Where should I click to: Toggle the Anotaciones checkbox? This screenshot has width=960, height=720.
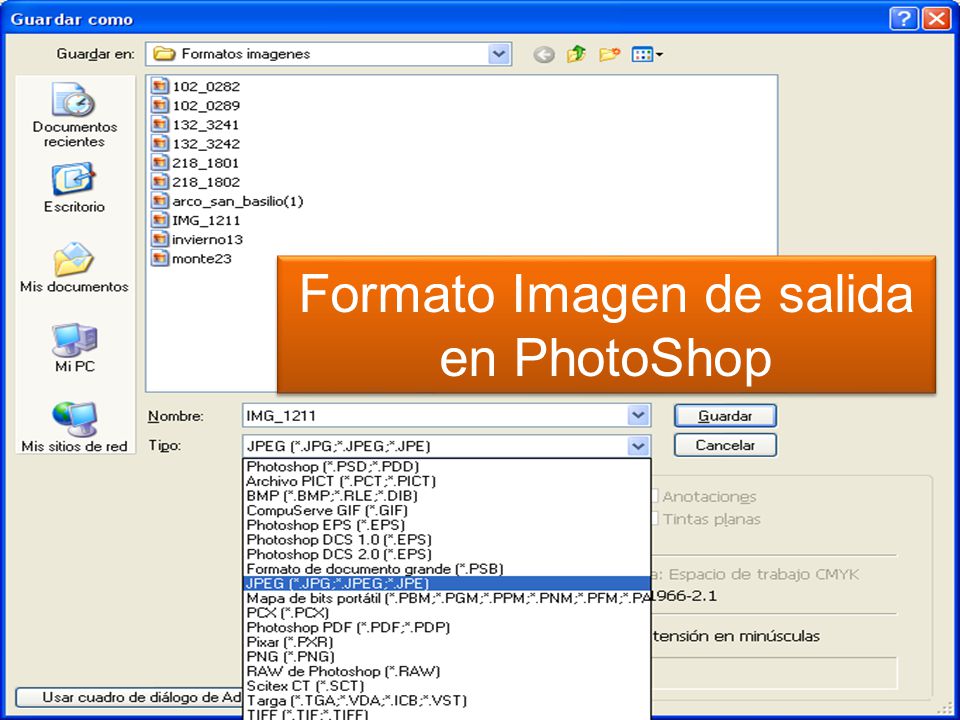(x=653, y=496)
